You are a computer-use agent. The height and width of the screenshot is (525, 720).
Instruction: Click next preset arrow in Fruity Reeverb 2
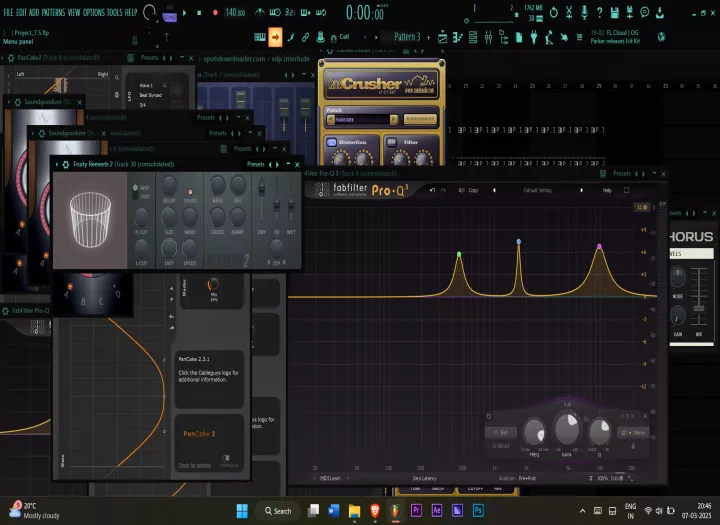277,164
